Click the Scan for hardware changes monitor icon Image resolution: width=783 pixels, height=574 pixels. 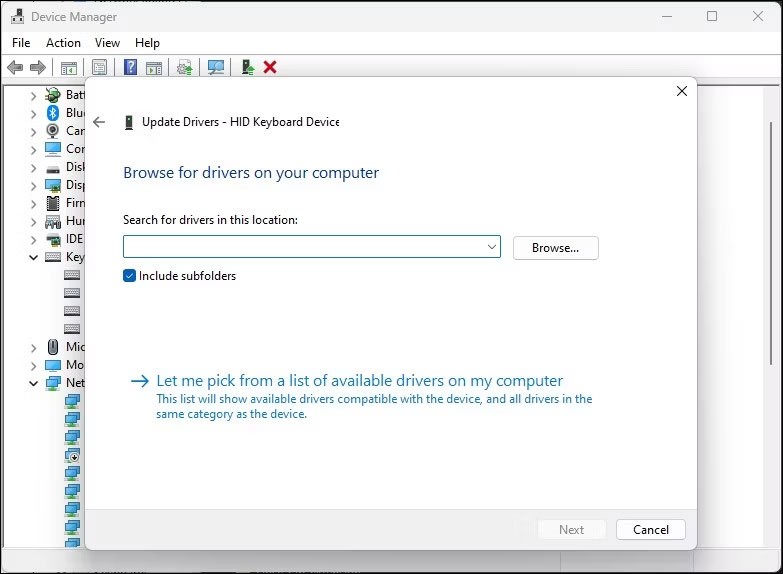click(x=215, y=67)
